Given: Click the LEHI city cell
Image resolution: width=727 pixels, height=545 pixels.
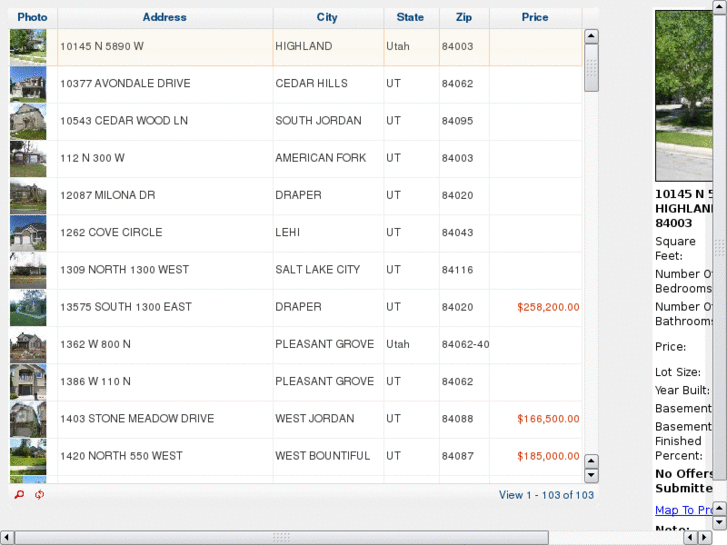Looking at the screenshot, I should pos(328,232).
